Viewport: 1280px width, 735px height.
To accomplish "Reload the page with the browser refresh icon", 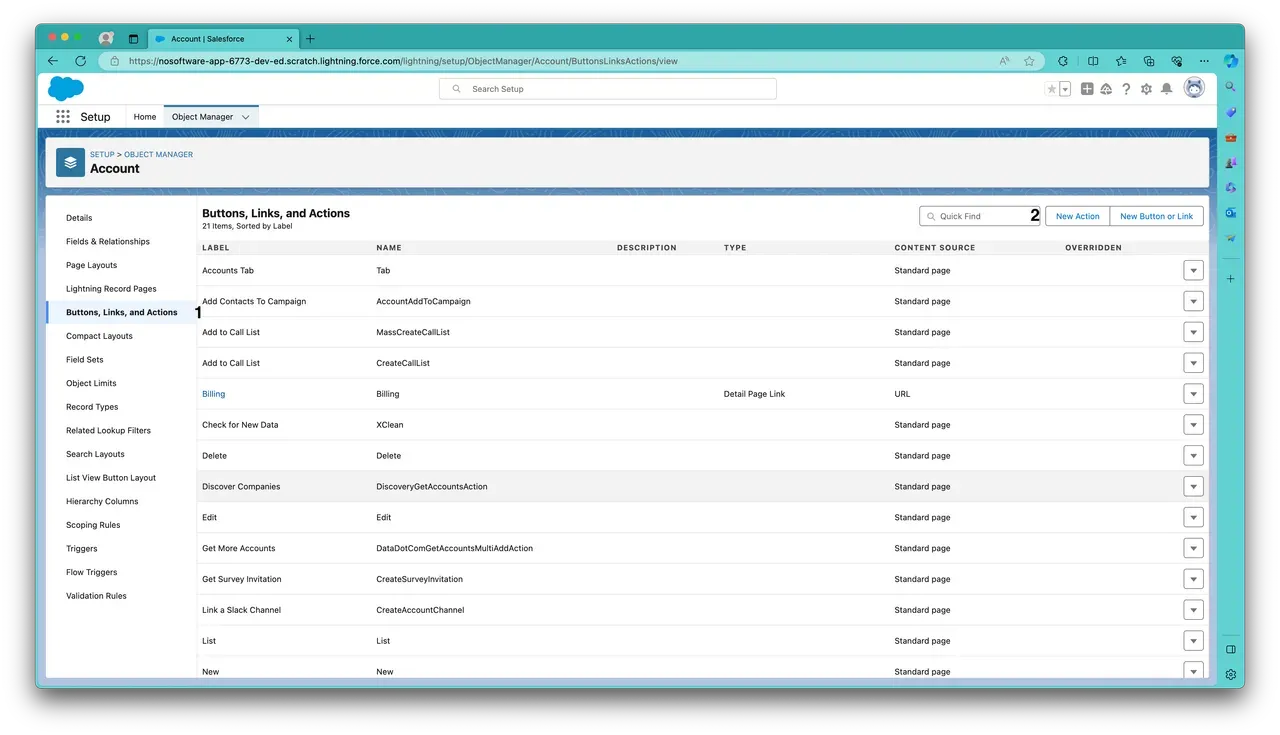I will (80, 60).
